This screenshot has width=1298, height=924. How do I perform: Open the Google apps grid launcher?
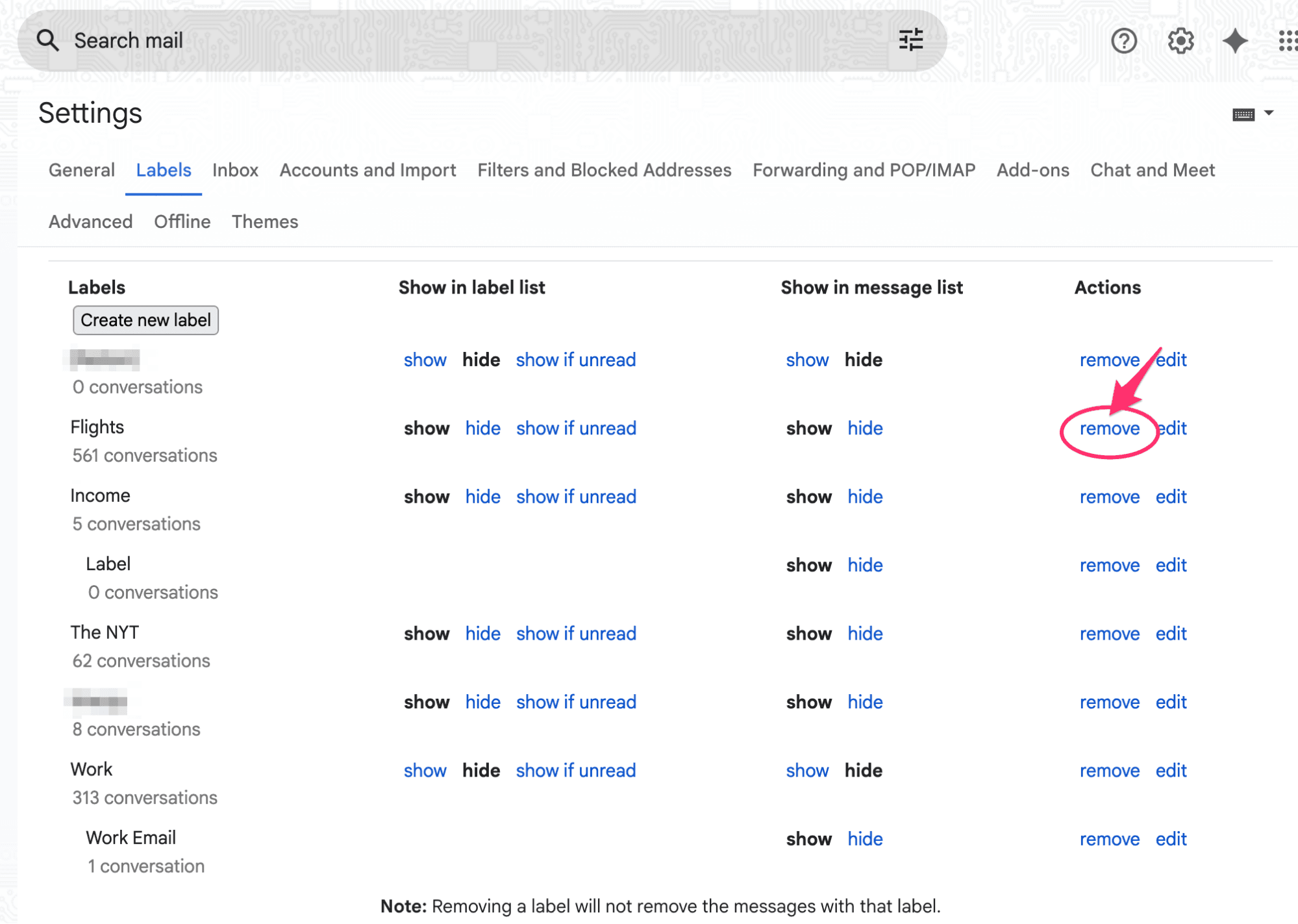click(x=1288, y=41)
